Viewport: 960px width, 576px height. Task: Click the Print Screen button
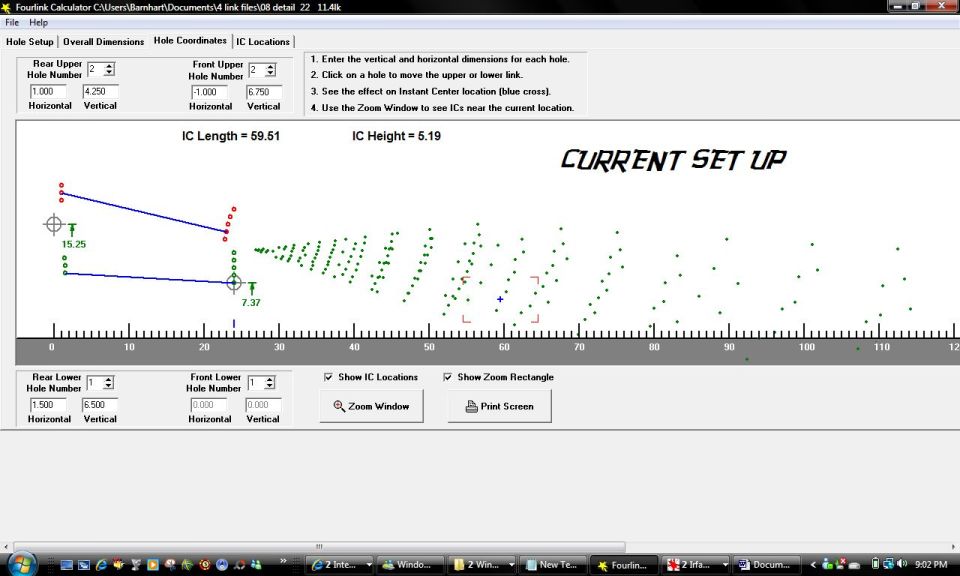tap(500, 406)
